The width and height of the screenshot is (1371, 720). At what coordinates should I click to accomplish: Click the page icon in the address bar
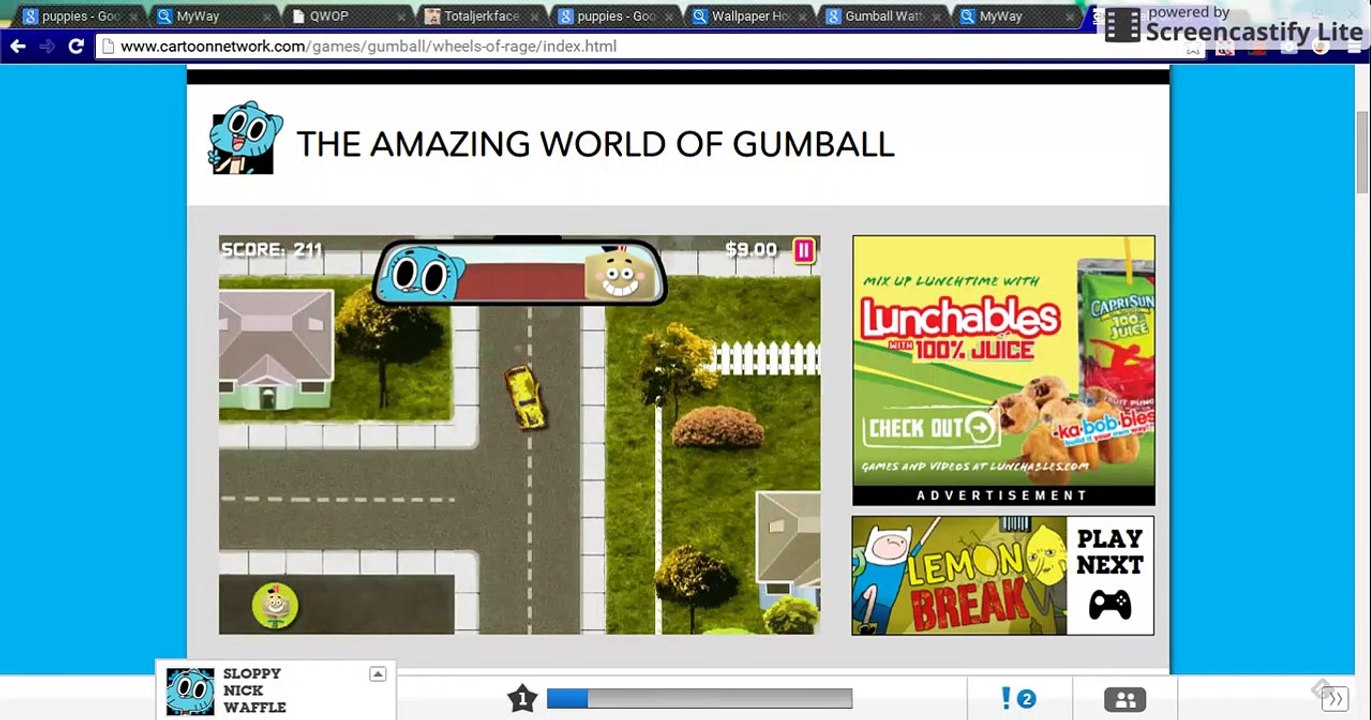point(107,46)
